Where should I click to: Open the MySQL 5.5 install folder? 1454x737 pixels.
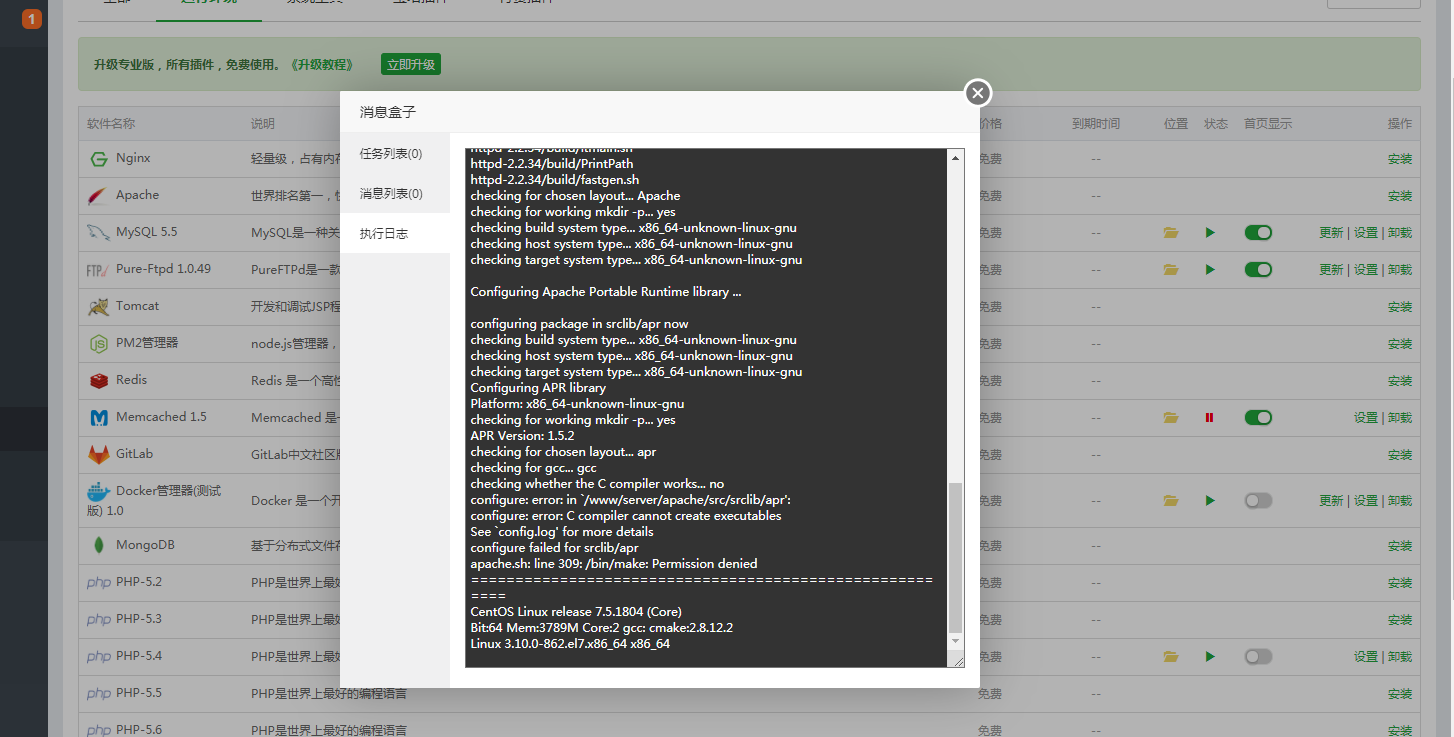tap(1171, 233)
